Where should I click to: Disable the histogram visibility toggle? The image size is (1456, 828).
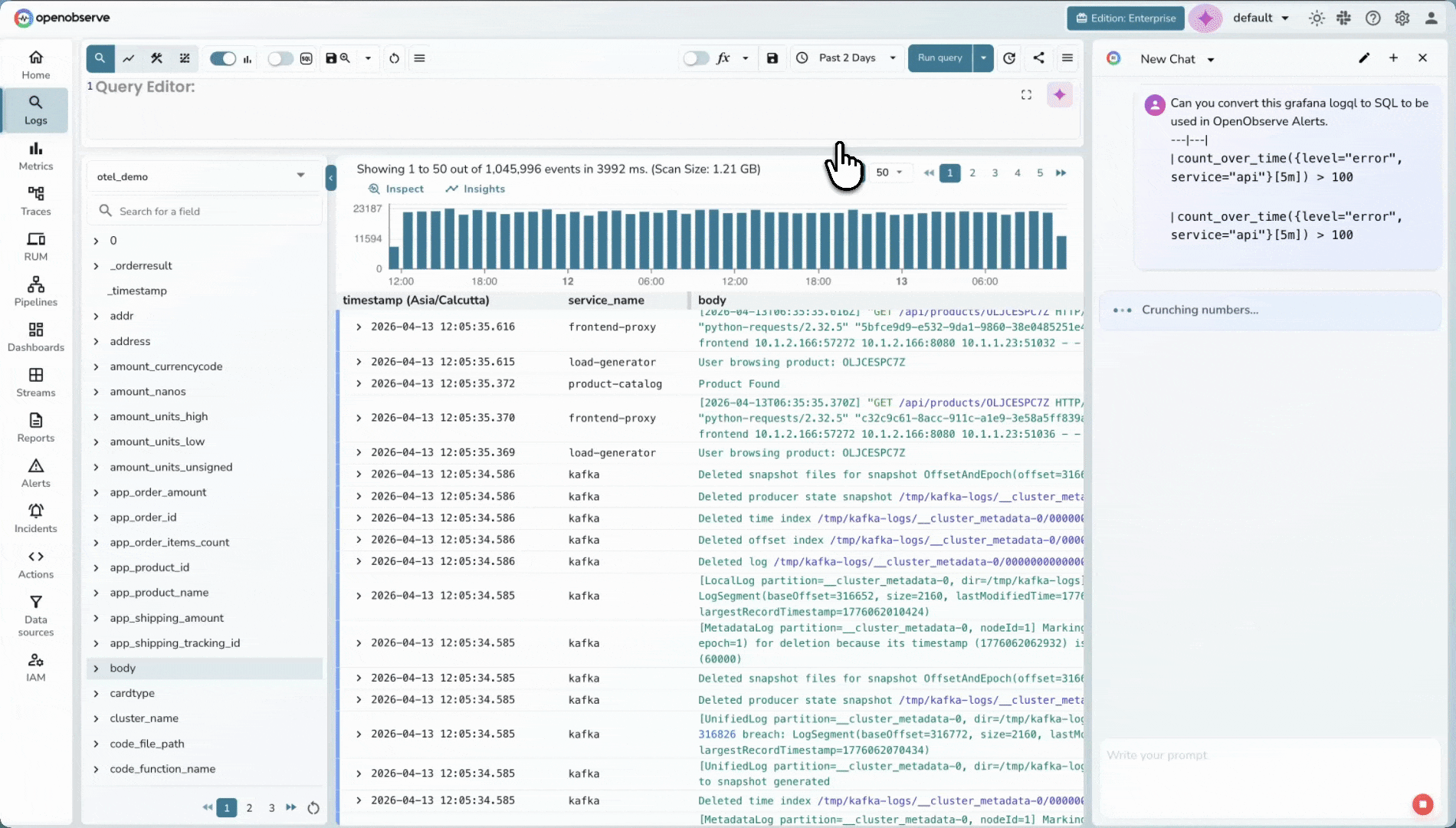pyautogui.click(x=222, y=58)
